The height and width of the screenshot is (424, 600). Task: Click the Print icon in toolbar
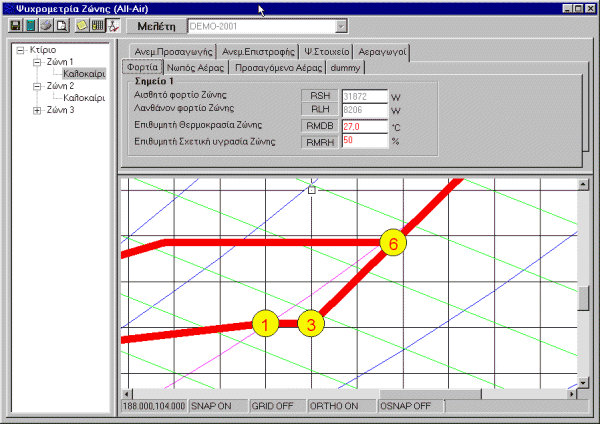(45, 24)
